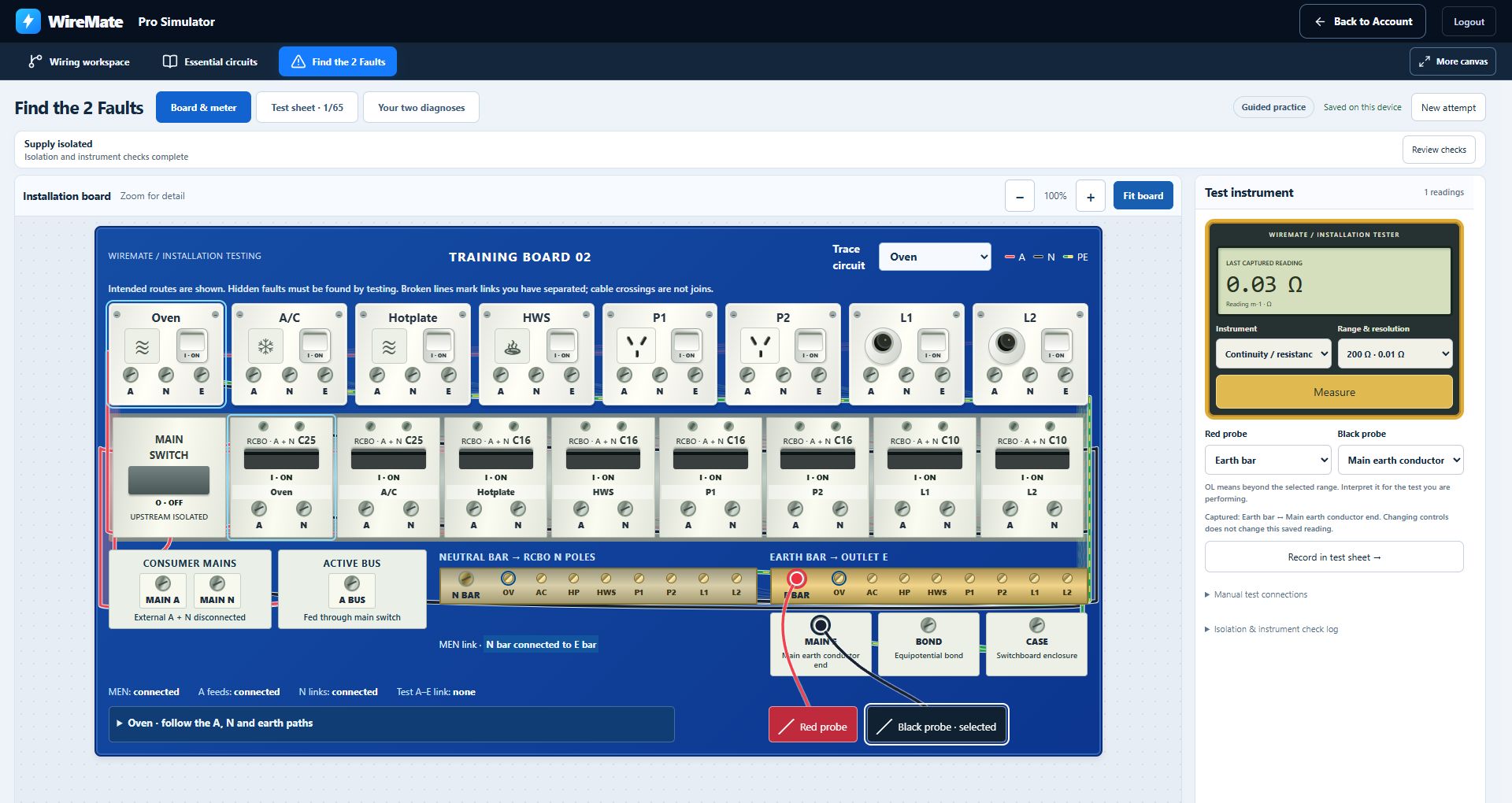Toggle the main switch handle
The image size is (1512, 803).
(x=169, y=480)
